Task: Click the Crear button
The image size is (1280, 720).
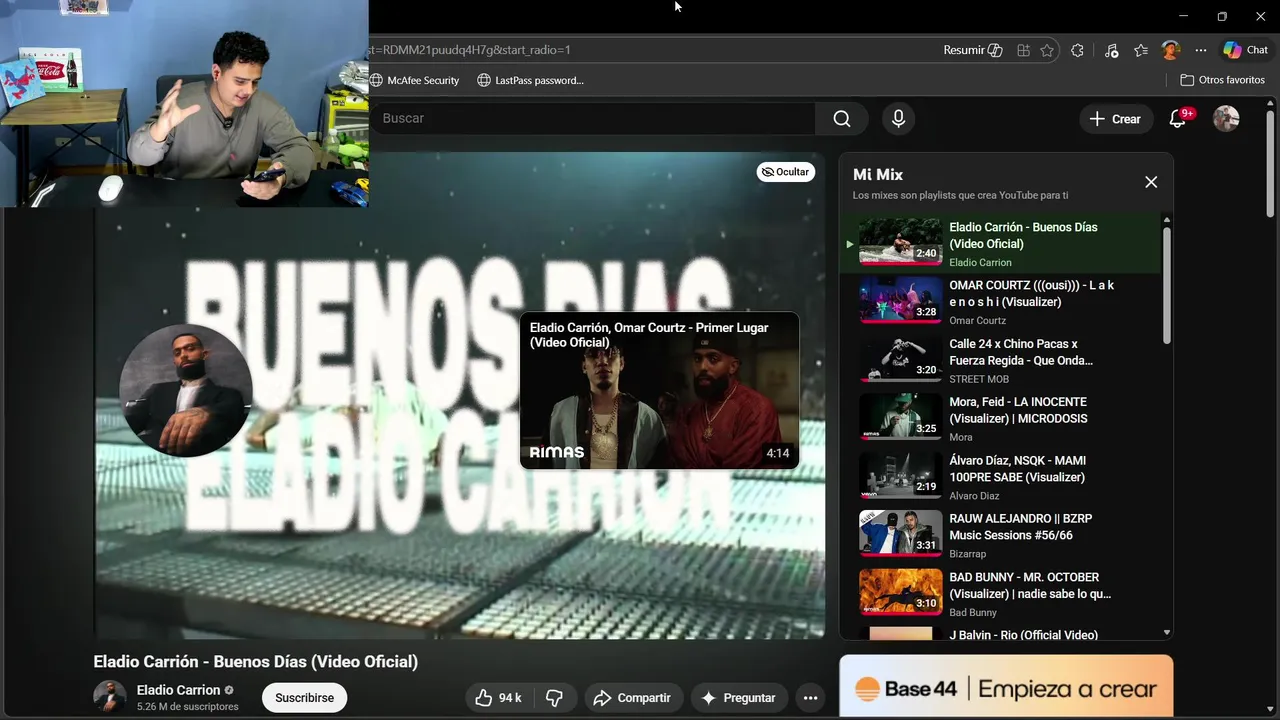Action: [1115, 119]
